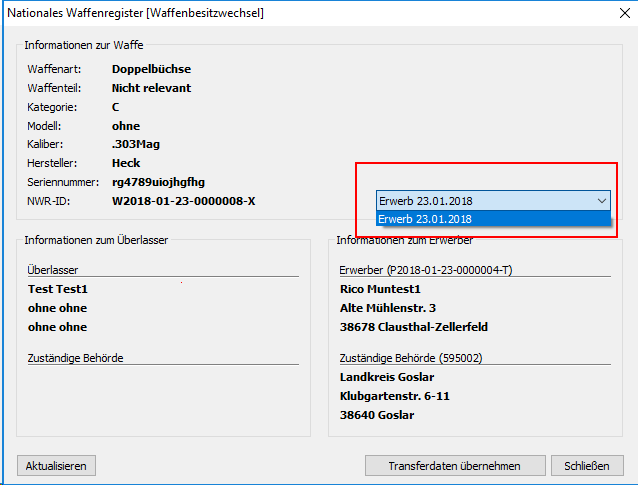Click Transferdaten übernehmen button

point(454,466)
